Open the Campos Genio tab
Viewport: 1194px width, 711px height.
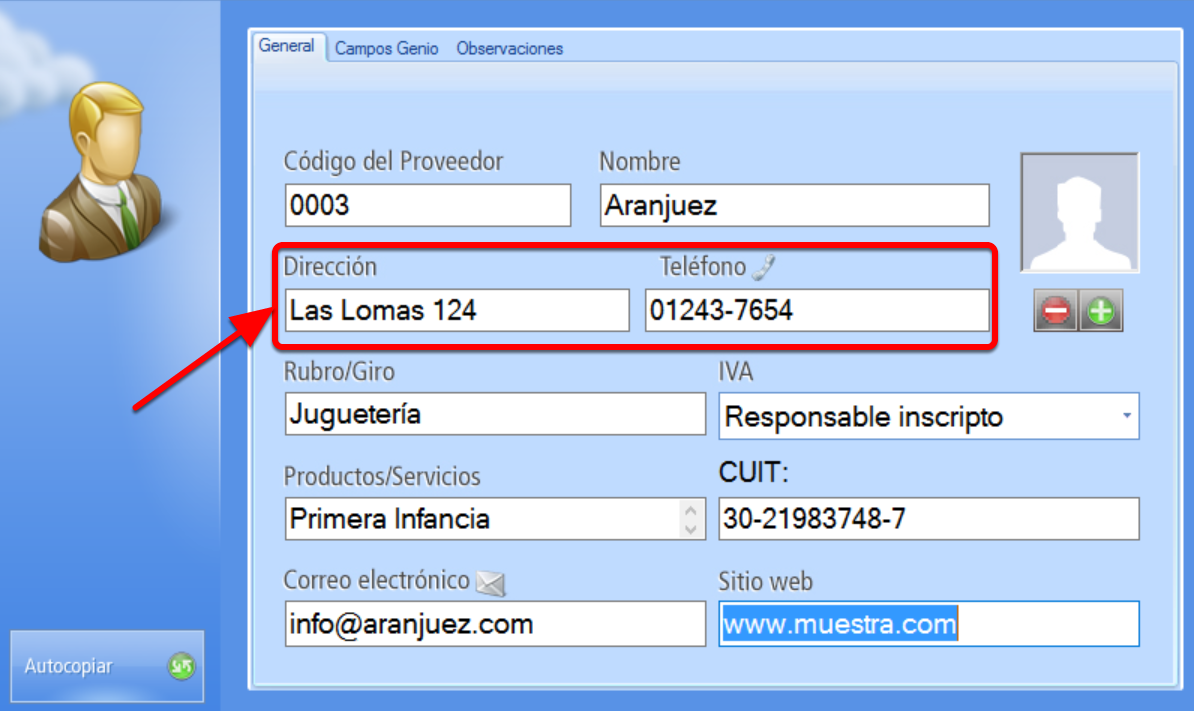[387, 49]
